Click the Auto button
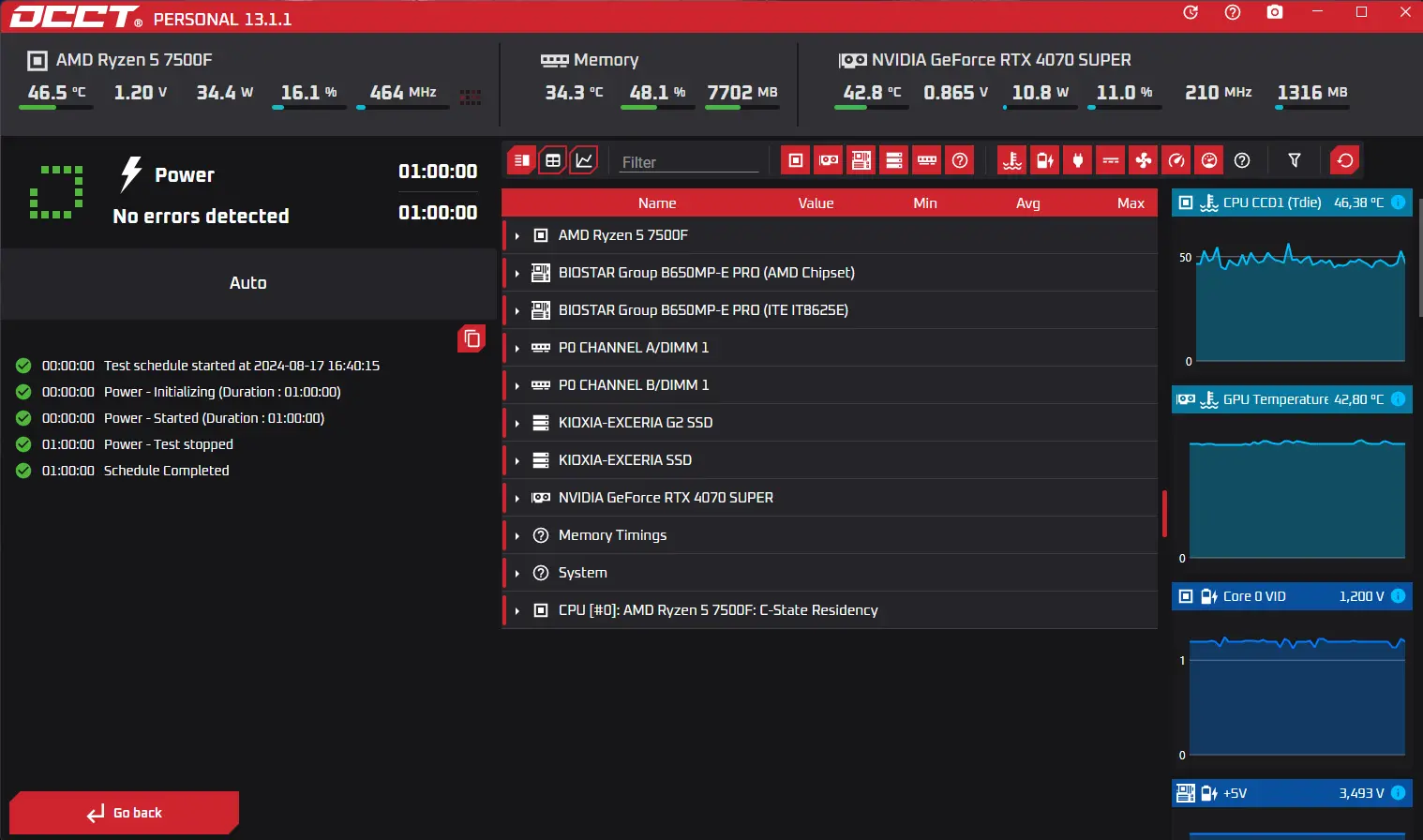Image resolution: width=1423 pixels, height=840 pixels. click(248, 283)
